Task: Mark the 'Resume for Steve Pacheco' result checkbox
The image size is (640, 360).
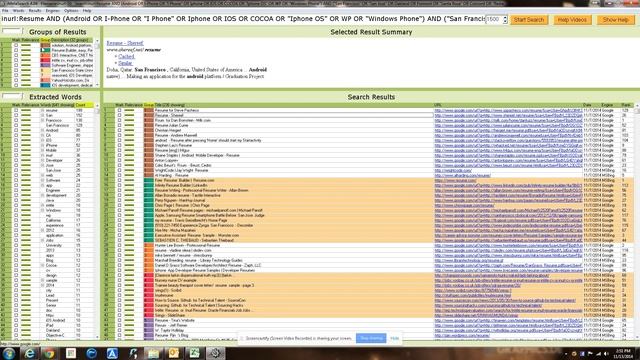Action: click(119, 110)
